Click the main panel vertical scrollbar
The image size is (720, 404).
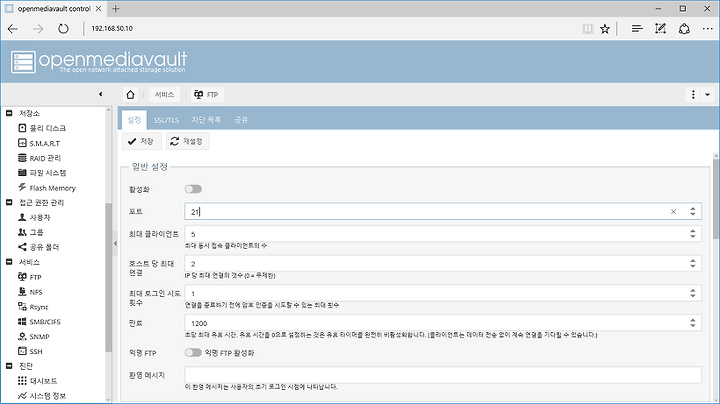[716, 200]
